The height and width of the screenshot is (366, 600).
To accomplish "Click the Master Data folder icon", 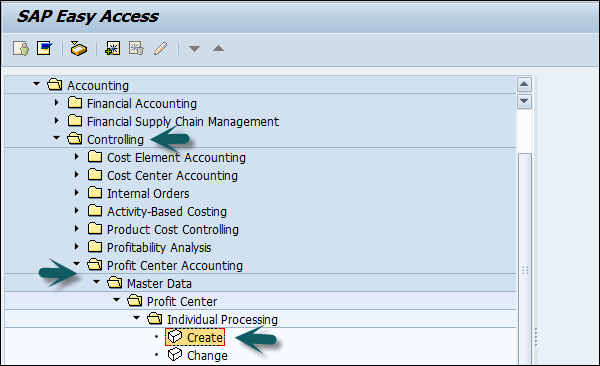I will tap(114, 283).
